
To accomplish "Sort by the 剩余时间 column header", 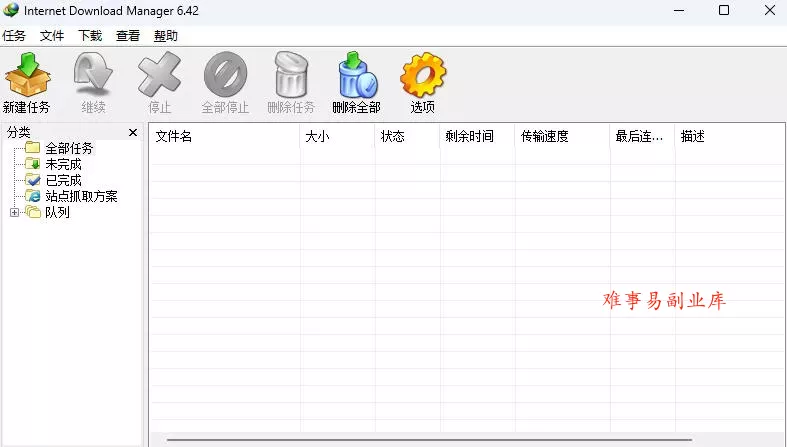I will 477,136.
